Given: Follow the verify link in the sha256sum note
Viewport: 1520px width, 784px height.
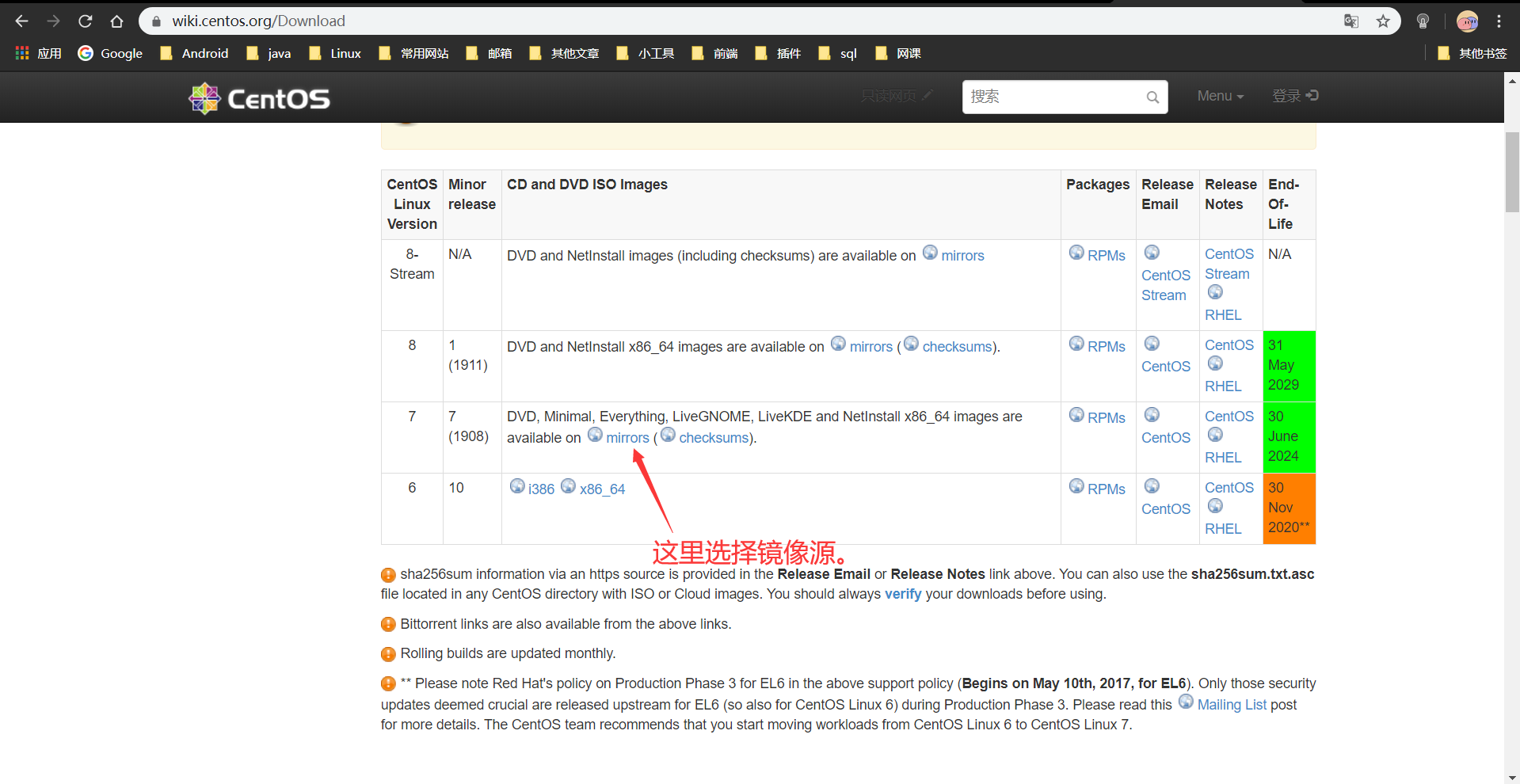Looking at the screenshot, I should [x=903, y=594].
